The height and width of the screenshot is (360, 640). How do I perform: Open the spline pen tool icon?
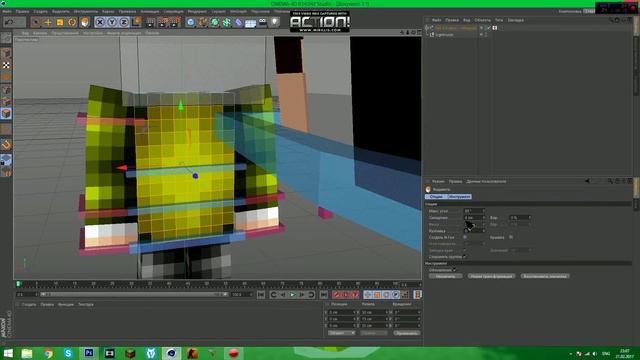click(202, 22)
